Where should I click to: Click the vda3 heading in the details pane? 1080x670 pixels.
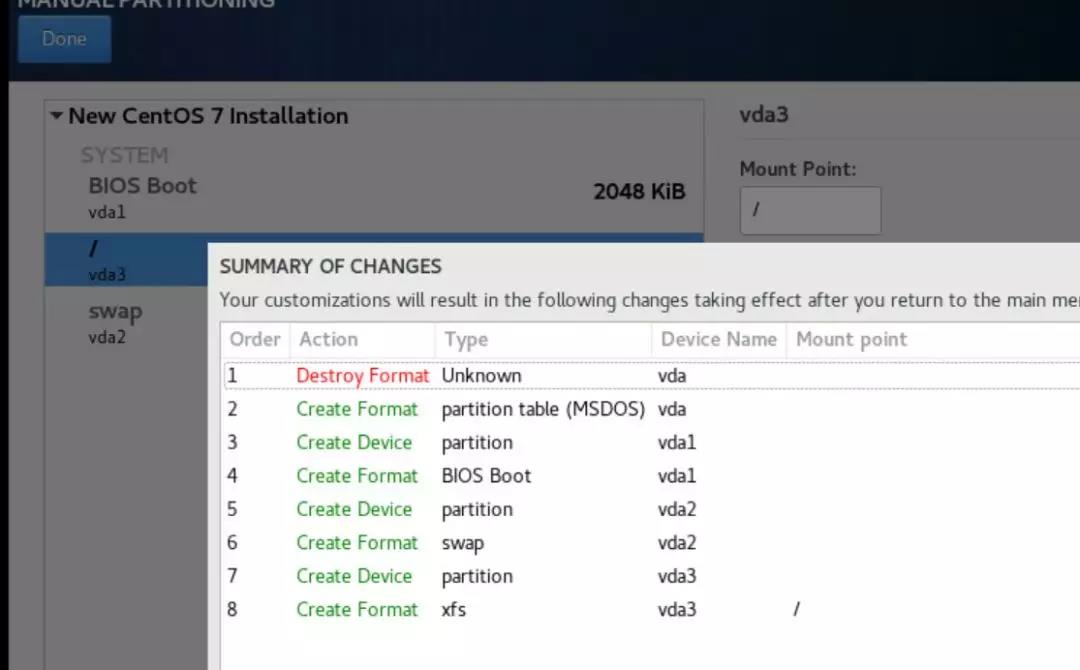[764, 114]
